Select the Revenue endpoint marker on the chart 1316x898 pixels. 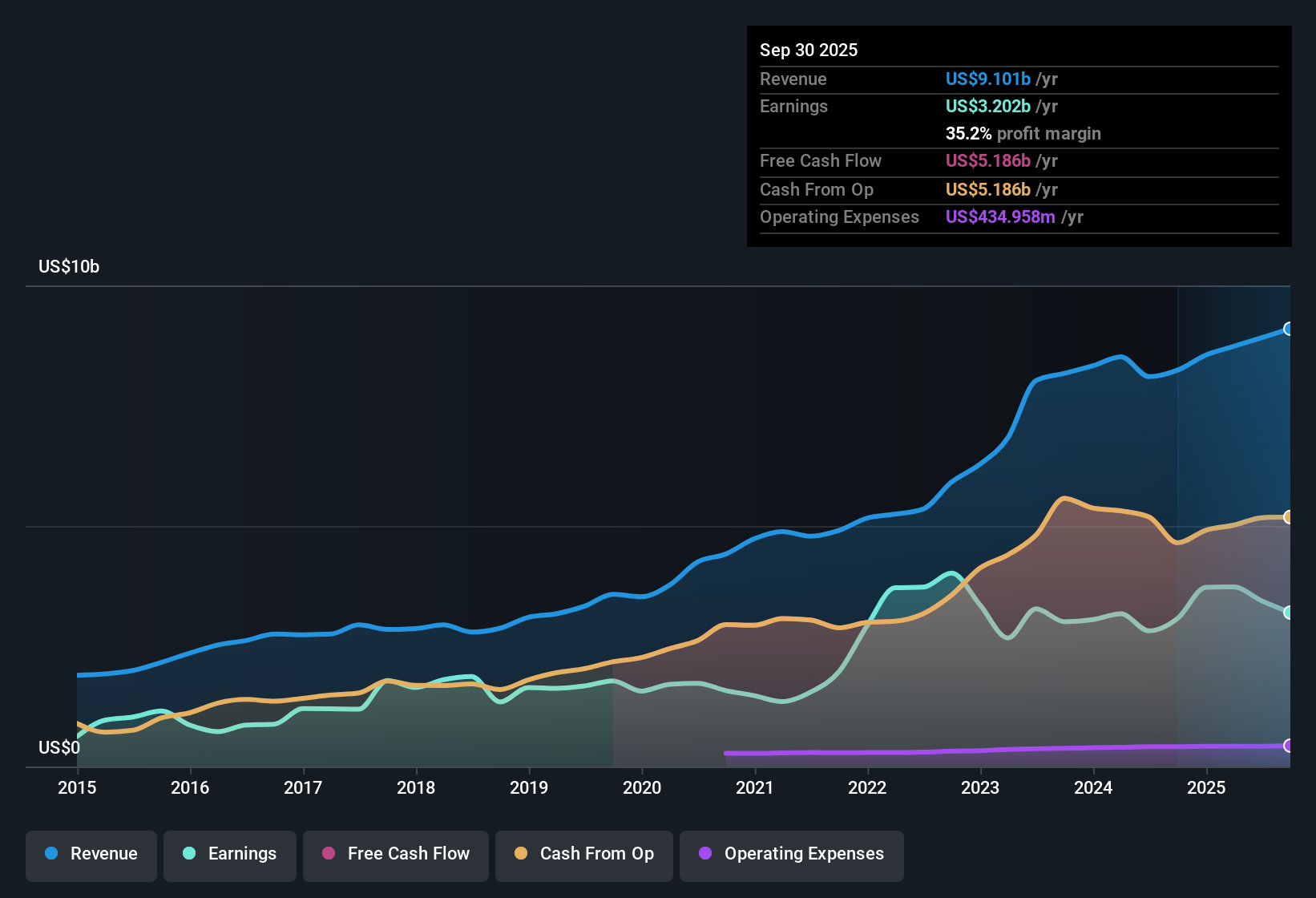pyautogui.click(x=1289, y=329)
